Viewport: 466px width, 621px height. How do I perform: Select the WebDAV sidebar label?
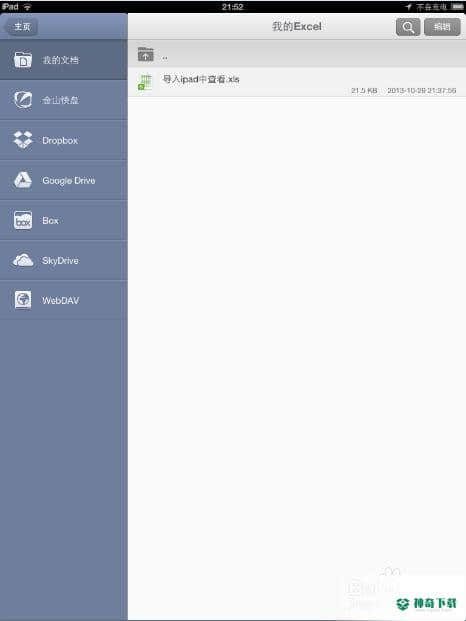(61, 301)
